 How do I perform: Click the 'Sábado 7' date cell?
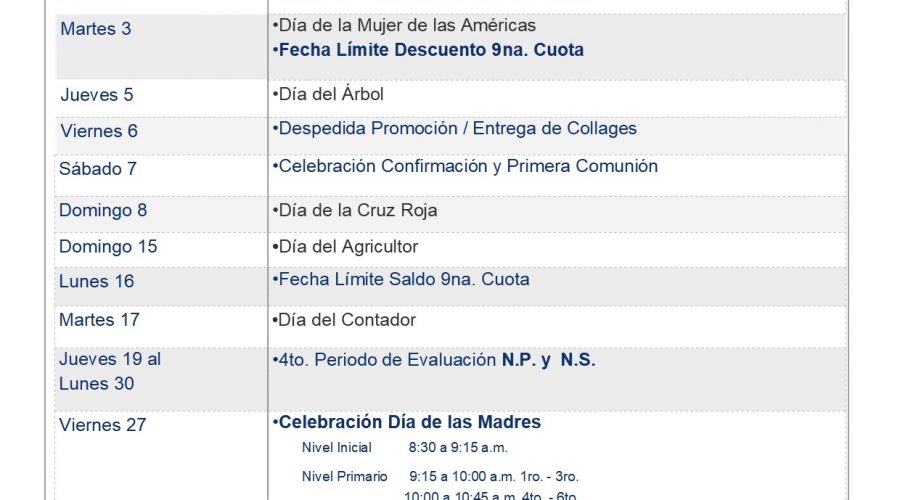161,175
